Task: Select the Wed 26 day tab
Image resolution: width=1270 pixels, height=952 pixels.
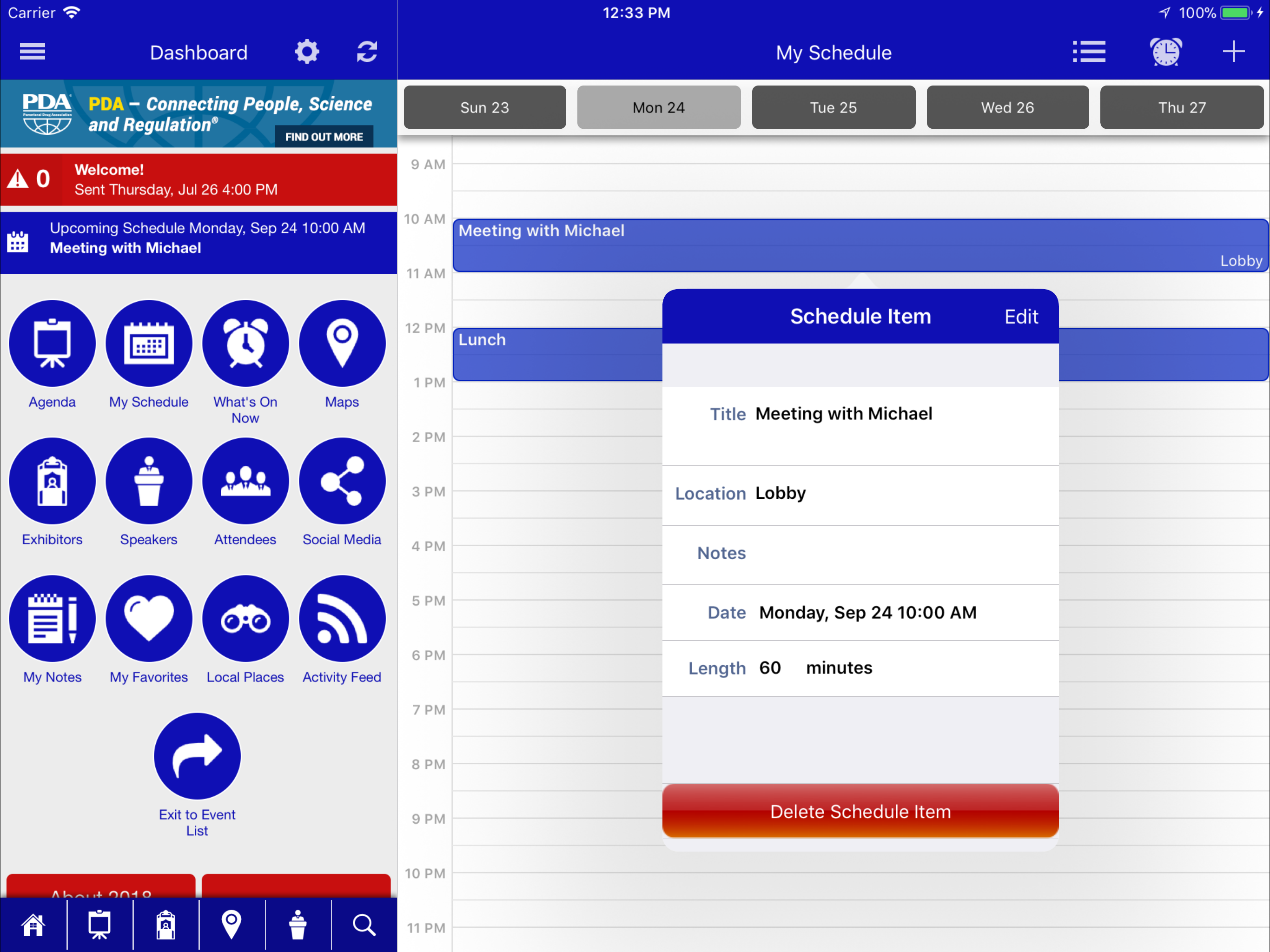Action: click(x=1008, y=107)
